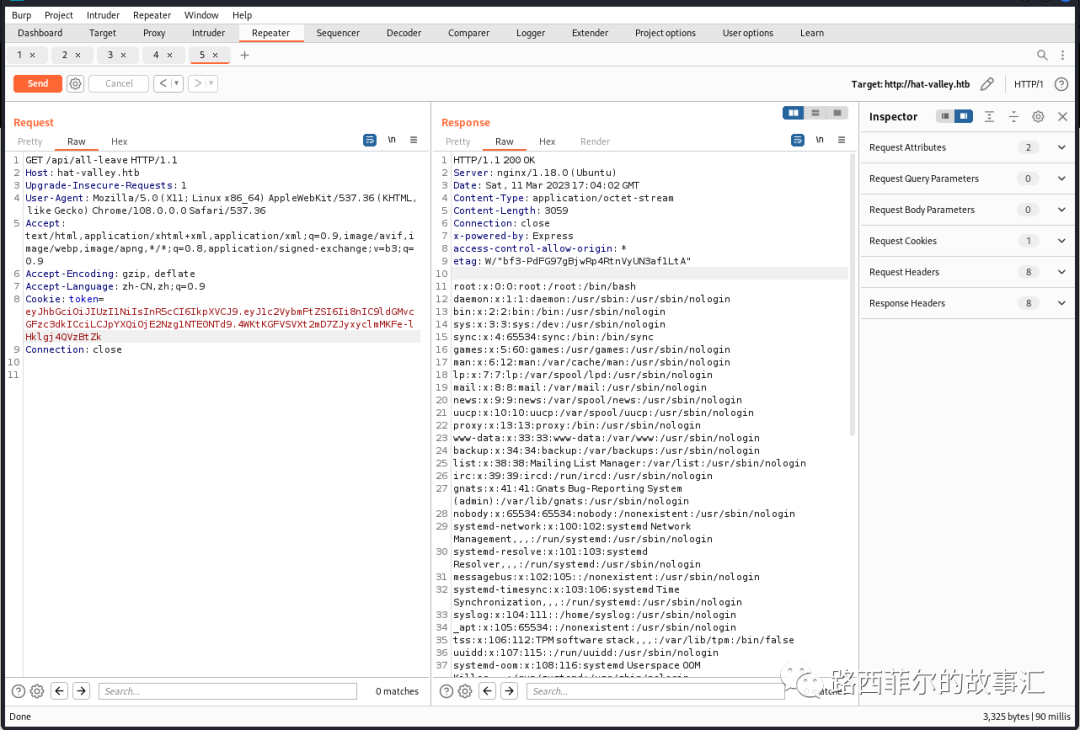
Task: Open send settings gear next to Send
Action: point(75,83)
